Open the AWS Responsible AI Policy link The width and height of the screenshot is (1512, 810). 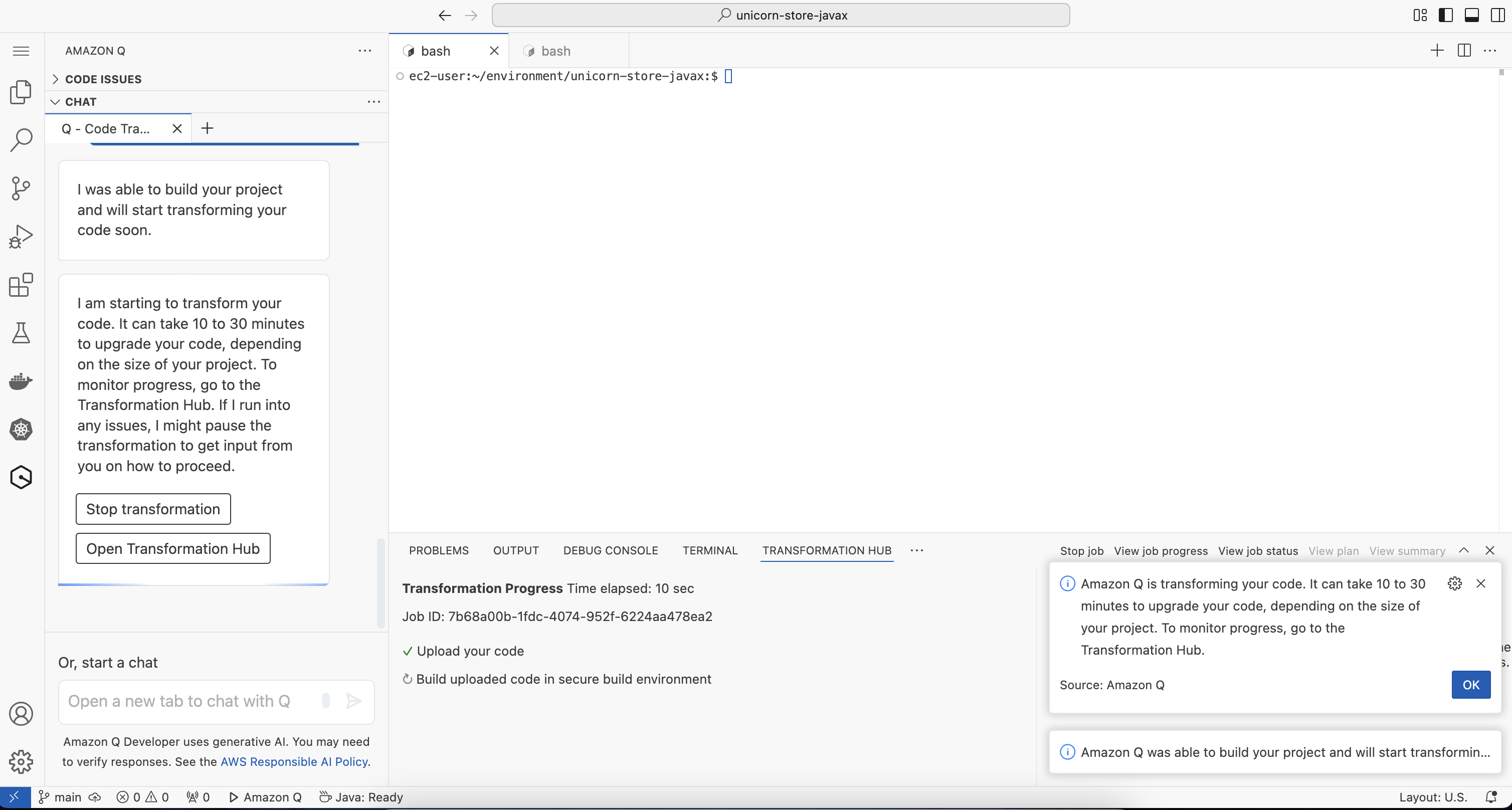click(295, 761)
